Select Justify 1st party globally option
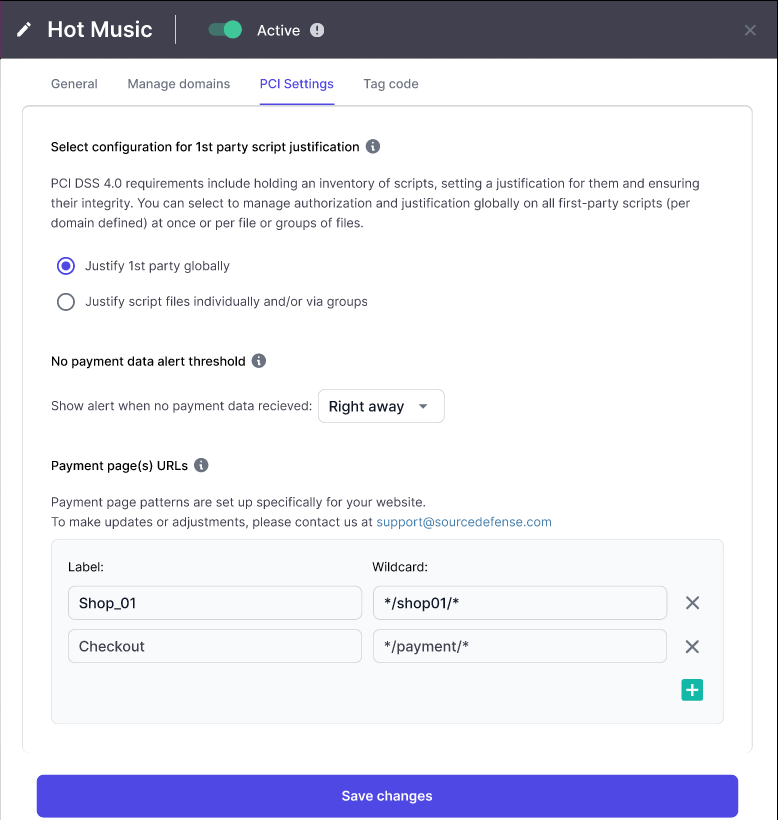The image size is (778, 820). pos(66,266)
